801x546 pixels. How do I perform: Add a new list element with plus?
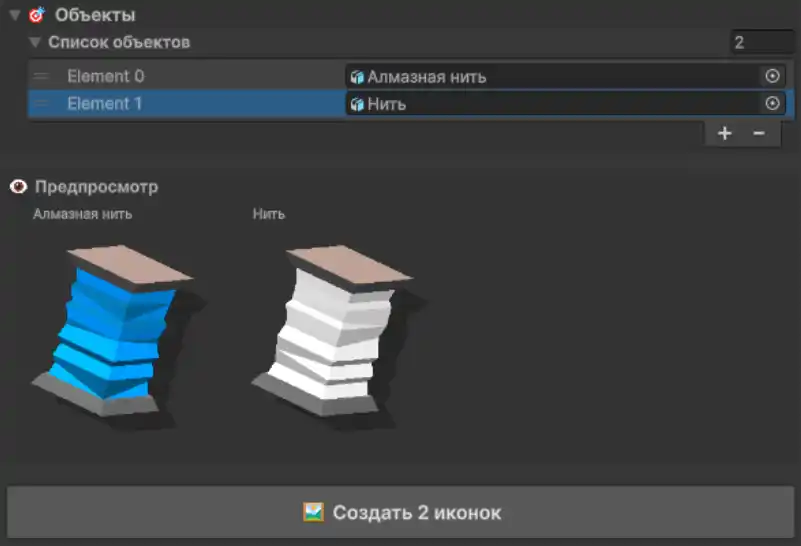724,134
